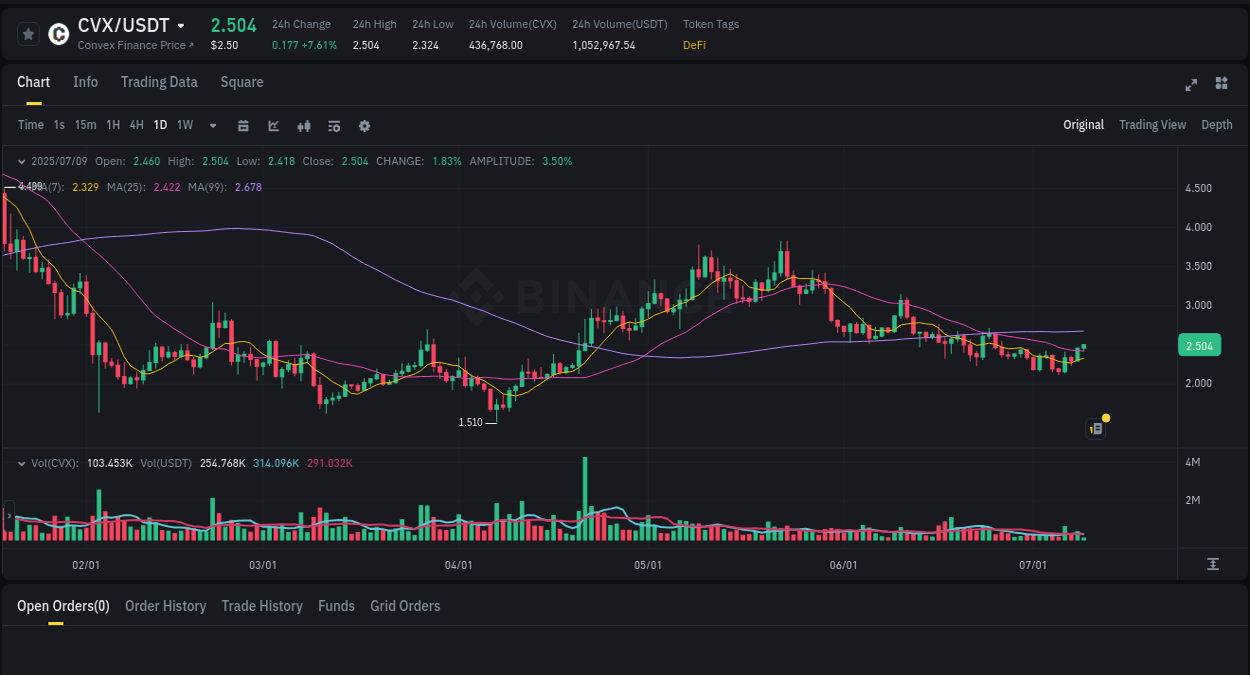Select the date range calendar icon
This screenshot has width=1250, height=675.
244,126
